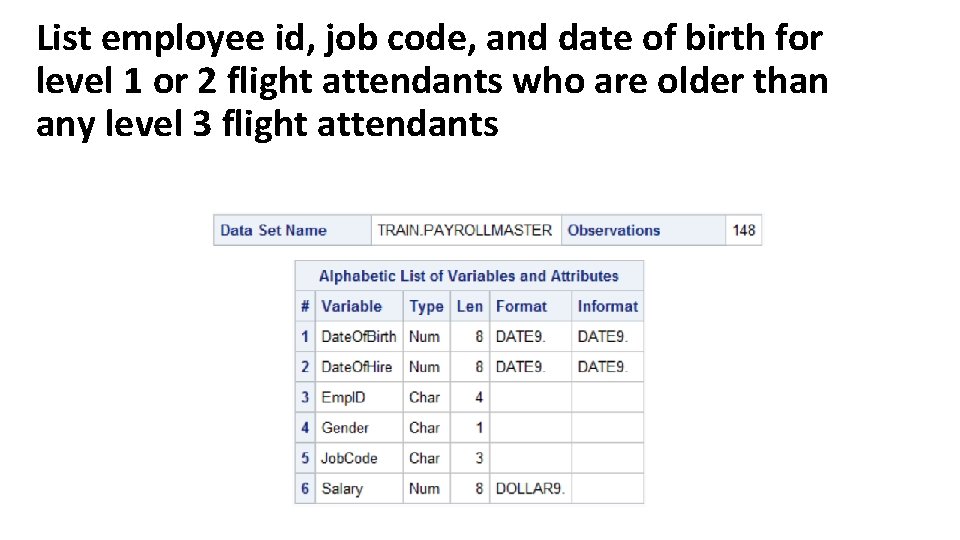Image resolution: width=960 pixels, height=540 pixels.
Task: Select the Gender variable cell
Action: 359,427
